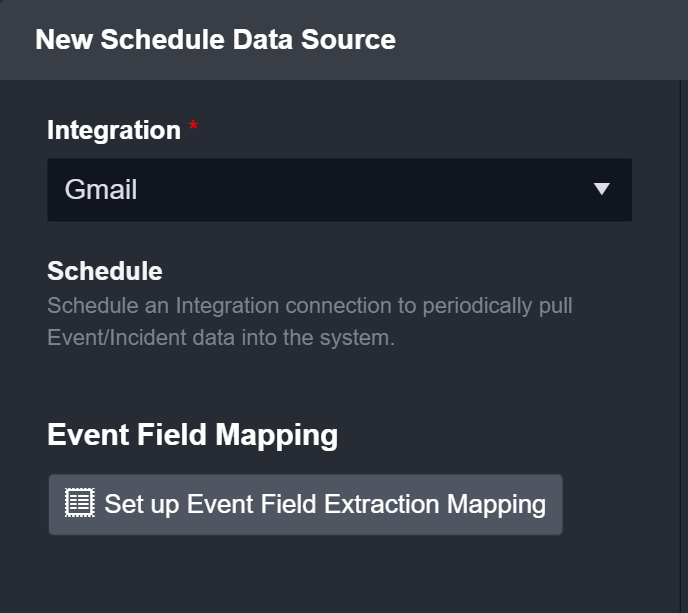This screenshot has height=613, width=688.
Task: Click the empty middle area of the Integration field
Action: coord(350,189)
